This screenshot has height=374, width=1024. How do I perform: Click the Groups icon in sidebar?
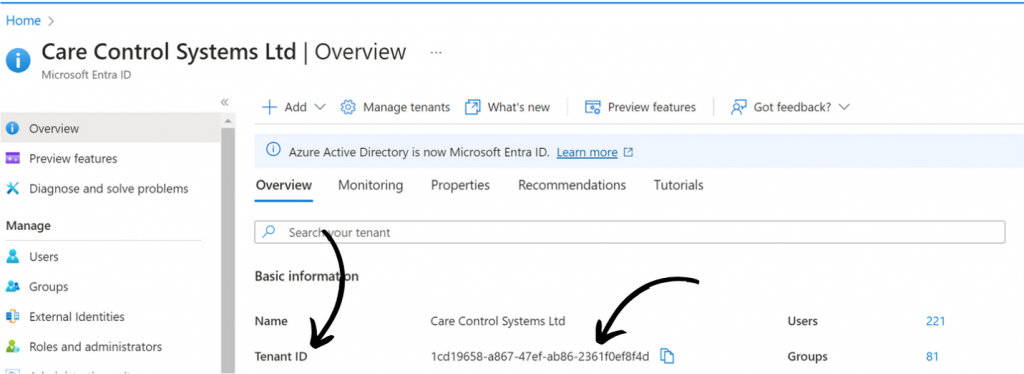pyautogui.click(x=12, y=287)
